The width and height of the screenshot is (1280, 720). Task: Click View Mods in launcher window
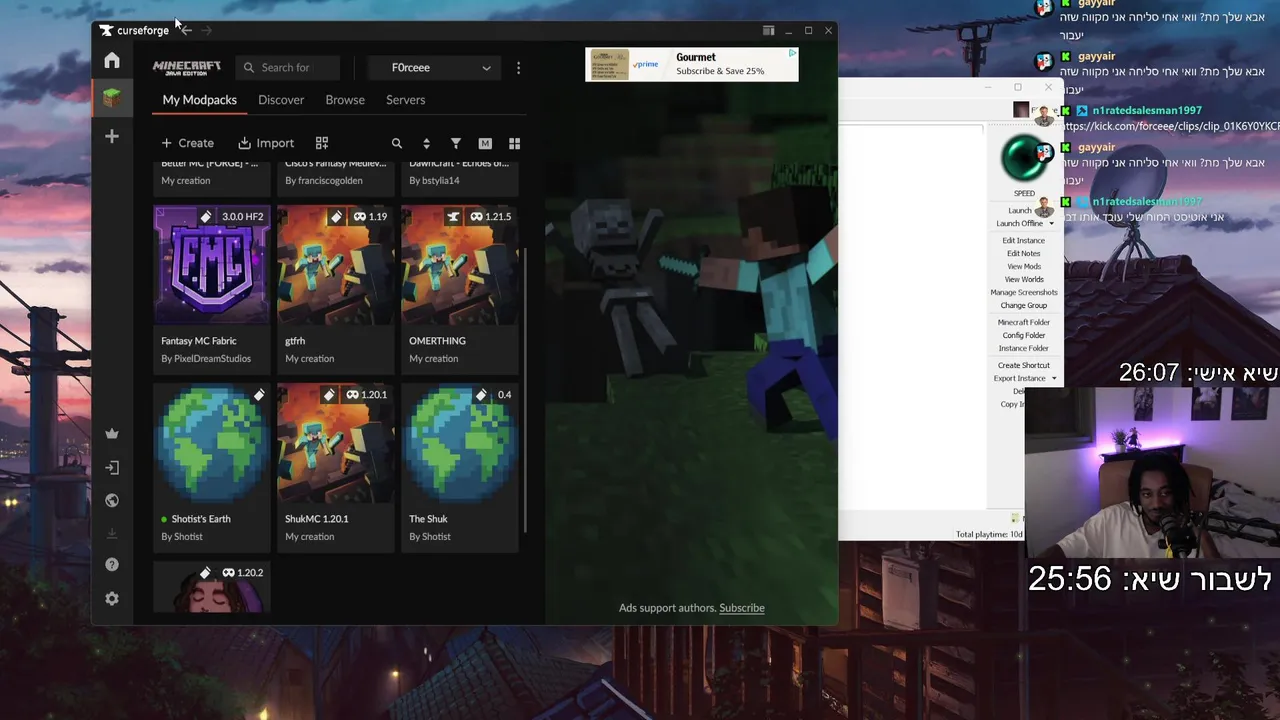click(x=1024, y=266)
